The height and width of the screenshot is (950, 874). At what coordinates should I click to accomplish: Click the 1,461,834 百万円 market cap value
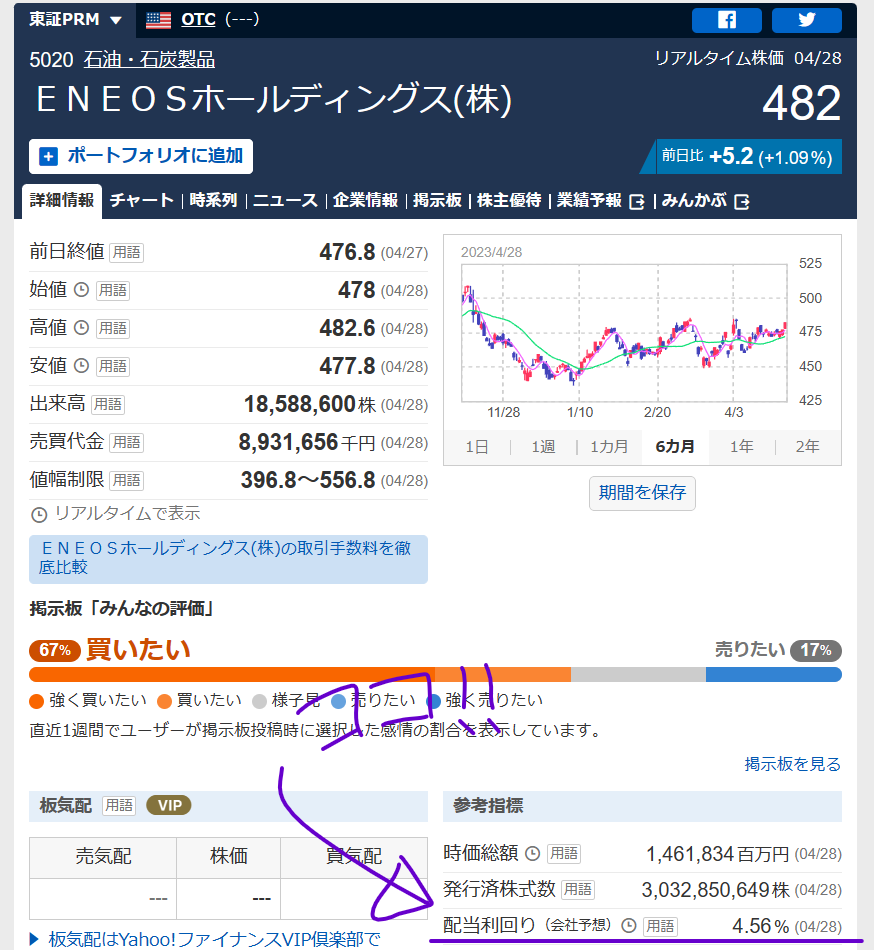(x=717, y=854)
